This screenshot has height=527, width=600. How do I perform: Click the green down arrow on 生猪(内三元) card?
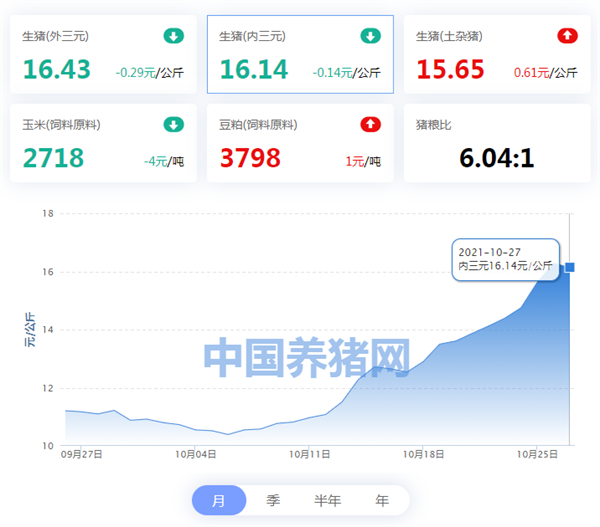pyautogui.click(x=370, y=36)
